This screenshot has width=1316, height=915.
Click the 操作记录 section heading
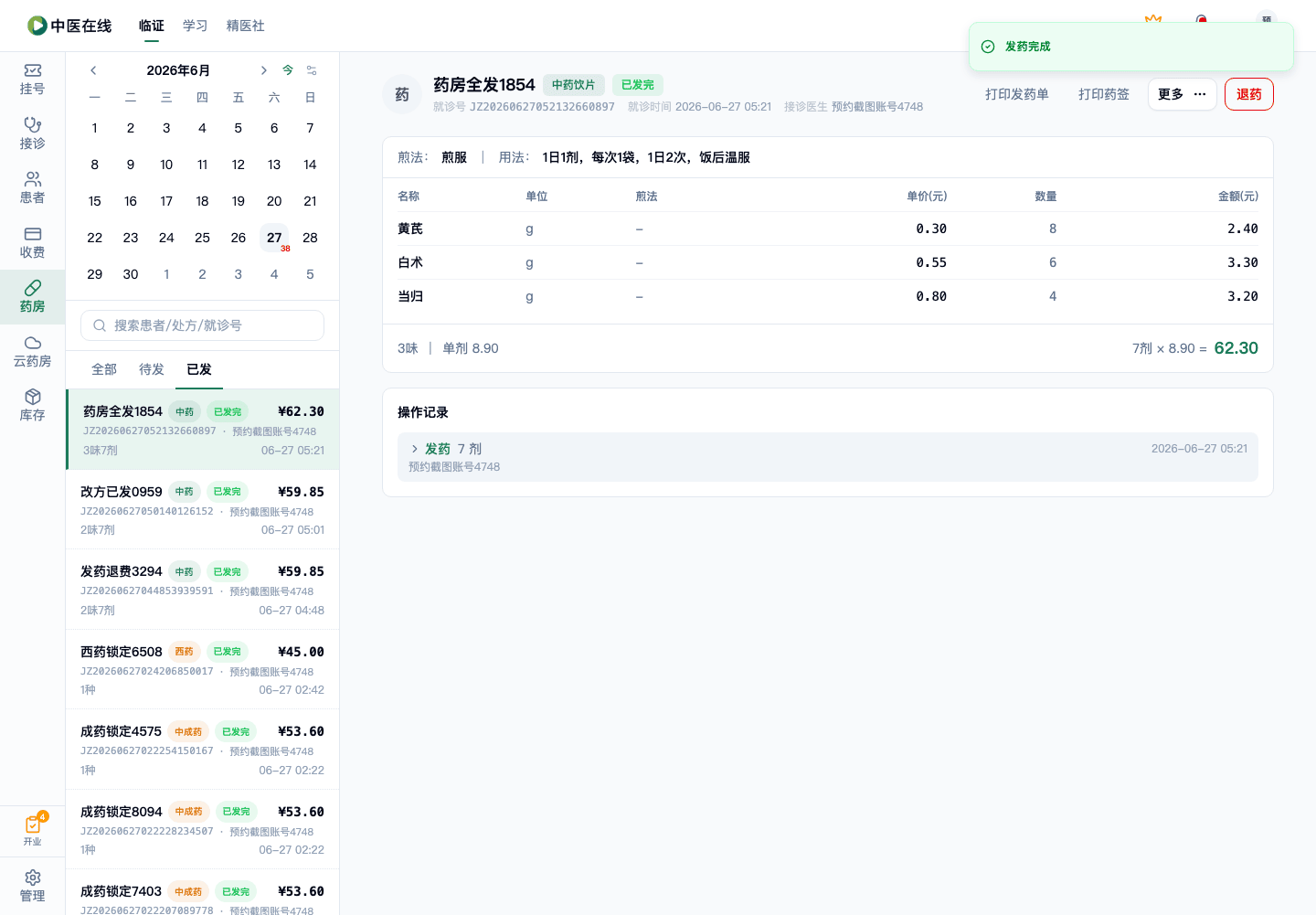point(423,412)
